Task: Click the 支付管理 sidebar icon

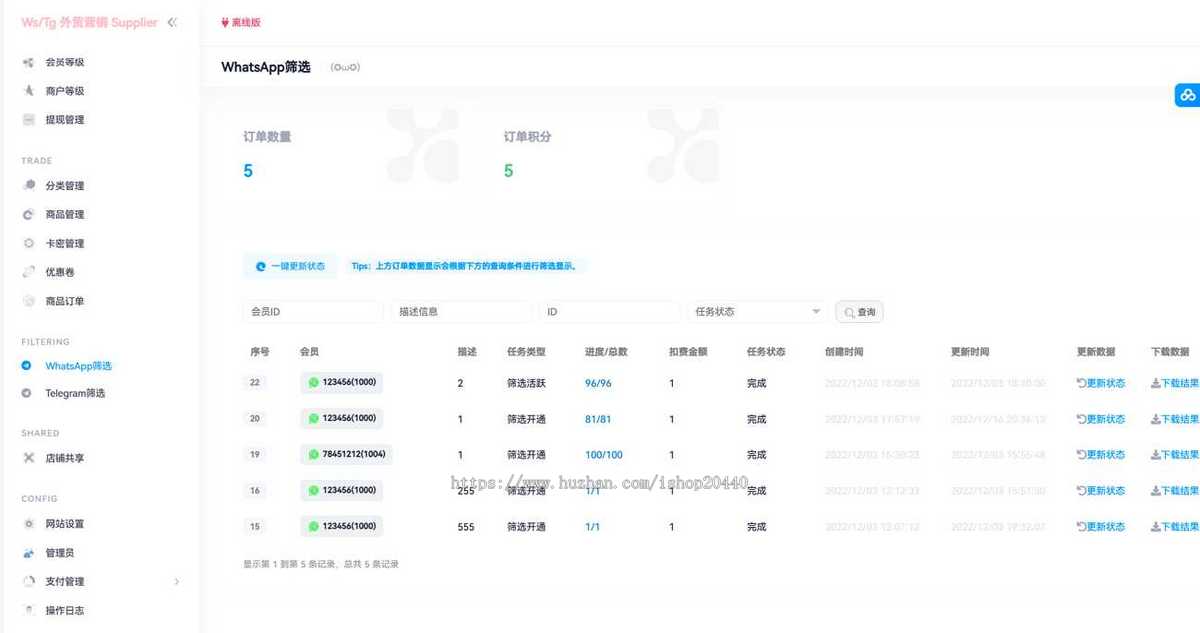Action: 29,581
